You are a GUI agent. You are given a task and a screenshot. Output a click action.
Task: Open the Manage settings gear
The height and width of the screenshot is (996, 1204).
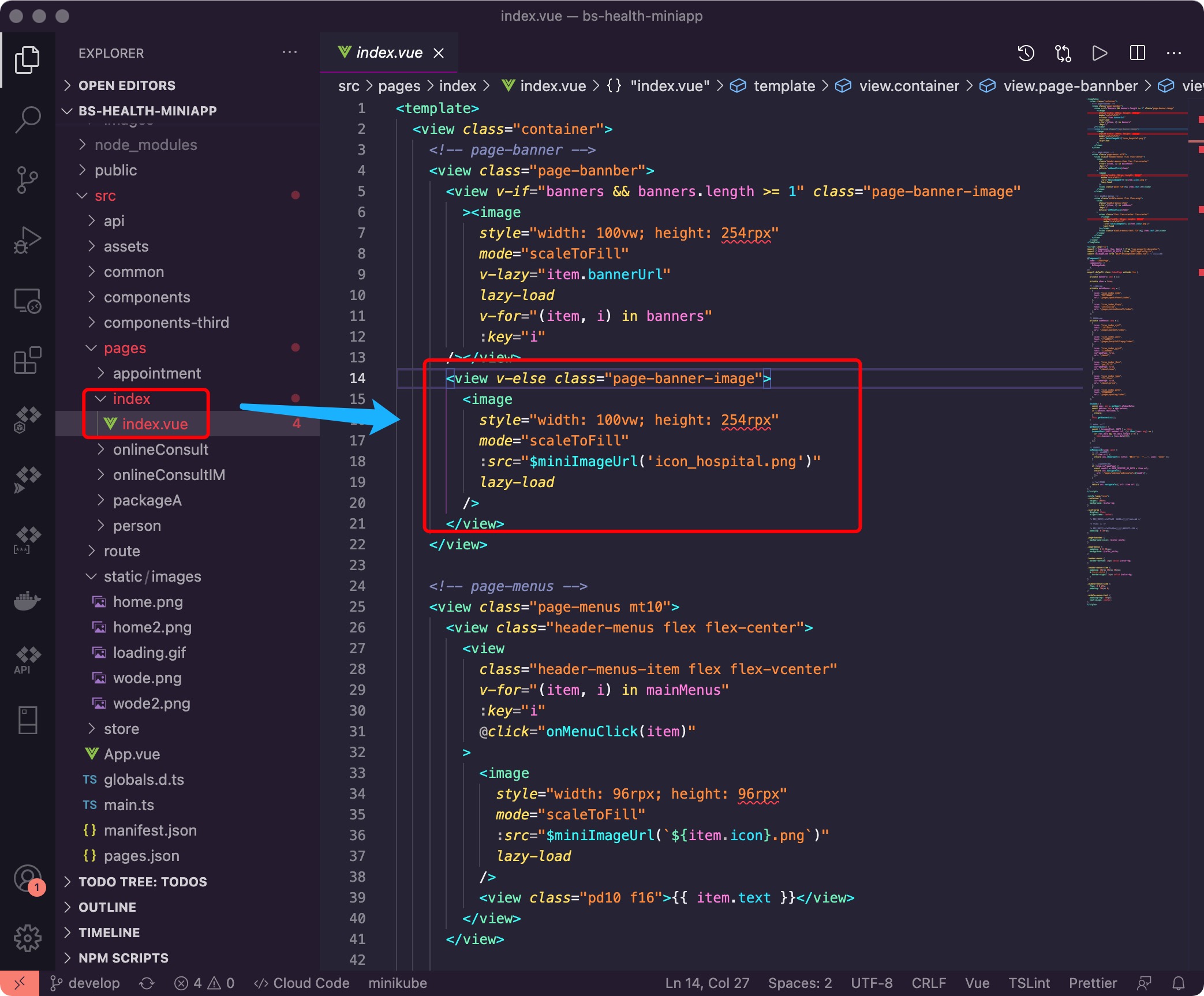27,938
